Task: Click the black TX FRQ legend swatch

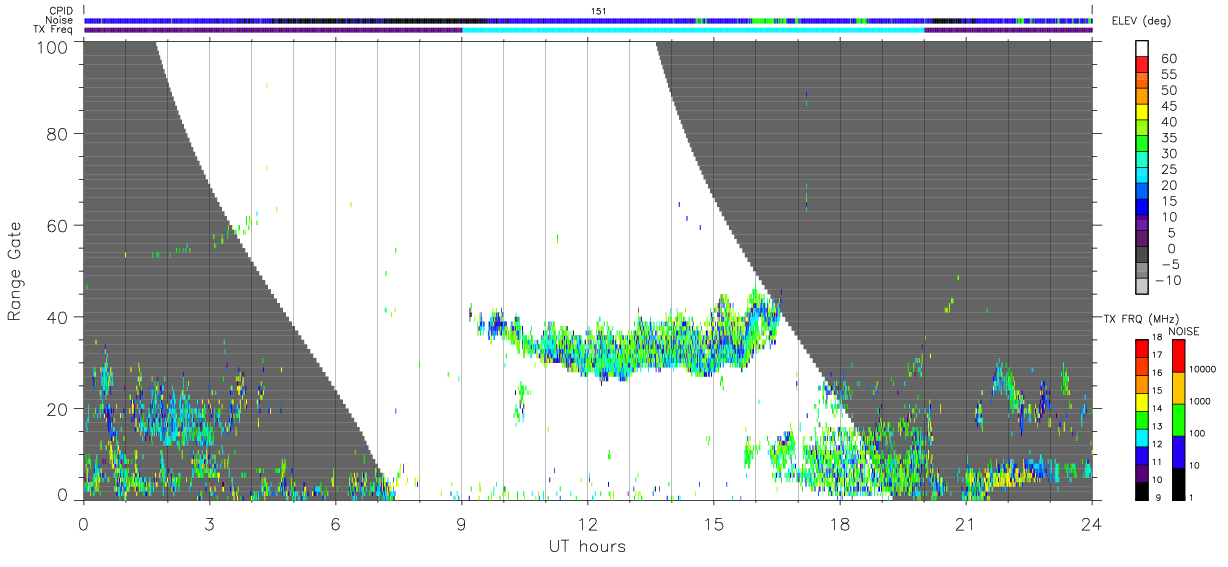Action: tap(1142, 492)
